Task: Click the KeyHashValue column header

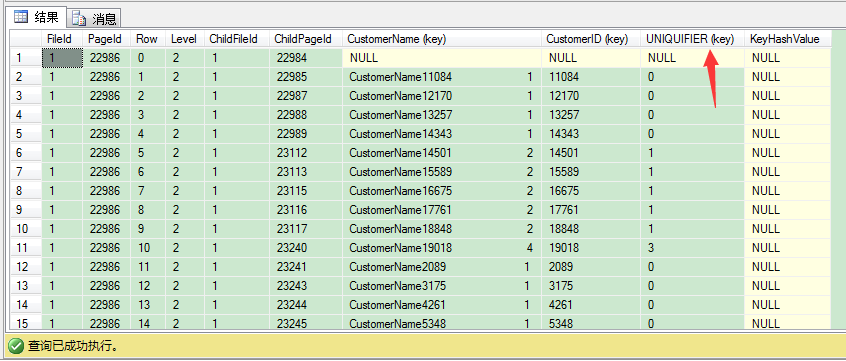Action: [x=788, y=39]
